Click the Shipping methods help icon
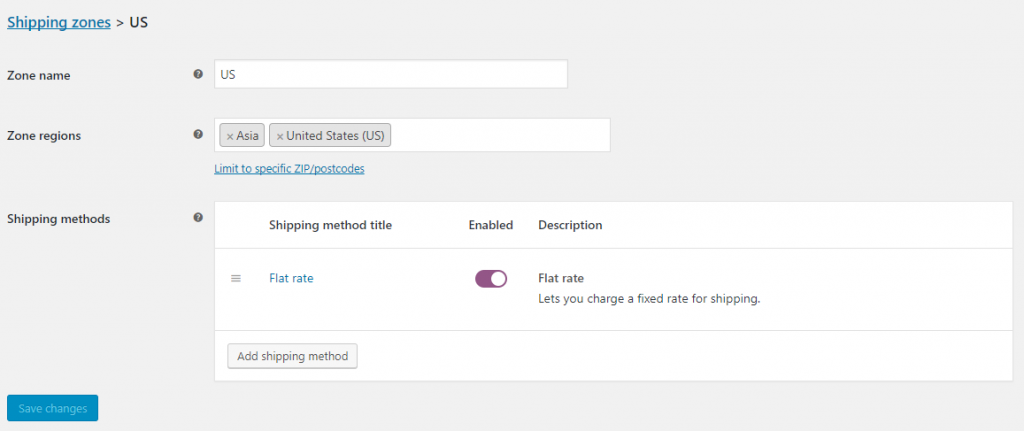Image resolution: width=1024 pixels, height=431 pixels. (x=198, y=217)
